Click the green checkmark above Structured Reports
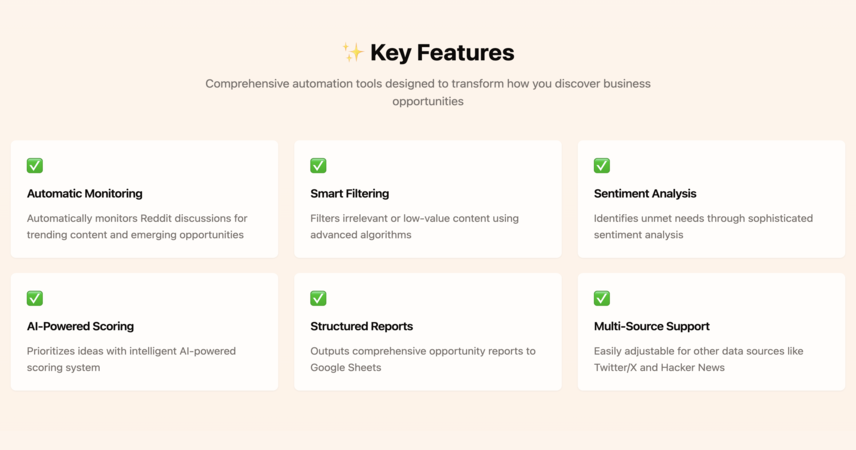The image size is (856, 450). tap(318, 298)
